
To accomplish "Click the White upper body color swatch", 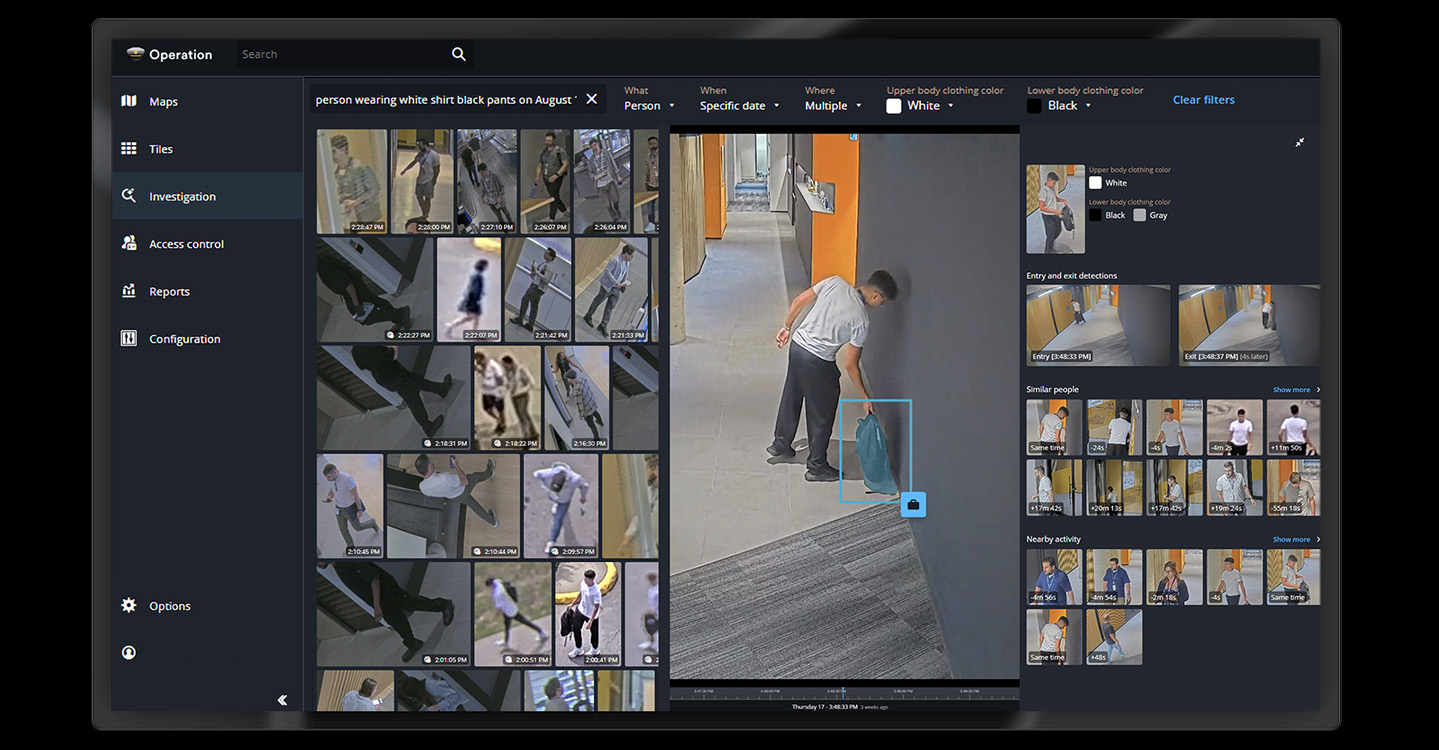I will pyautogui.click(x=894, y=106).
